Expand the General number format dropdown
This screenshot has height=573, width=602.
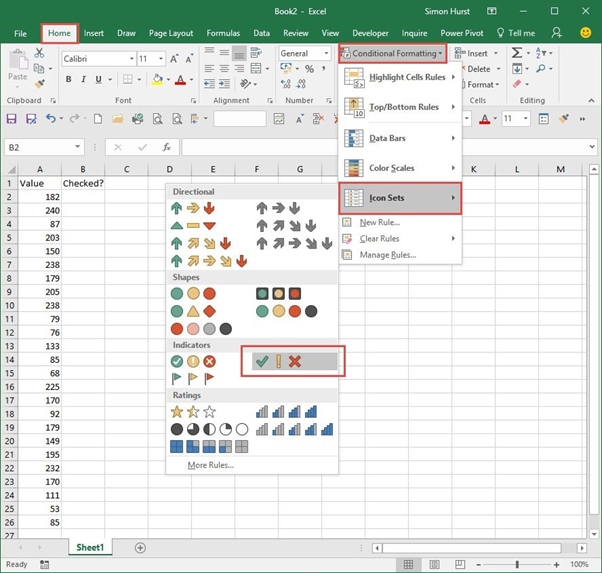(x=325, y=54)
